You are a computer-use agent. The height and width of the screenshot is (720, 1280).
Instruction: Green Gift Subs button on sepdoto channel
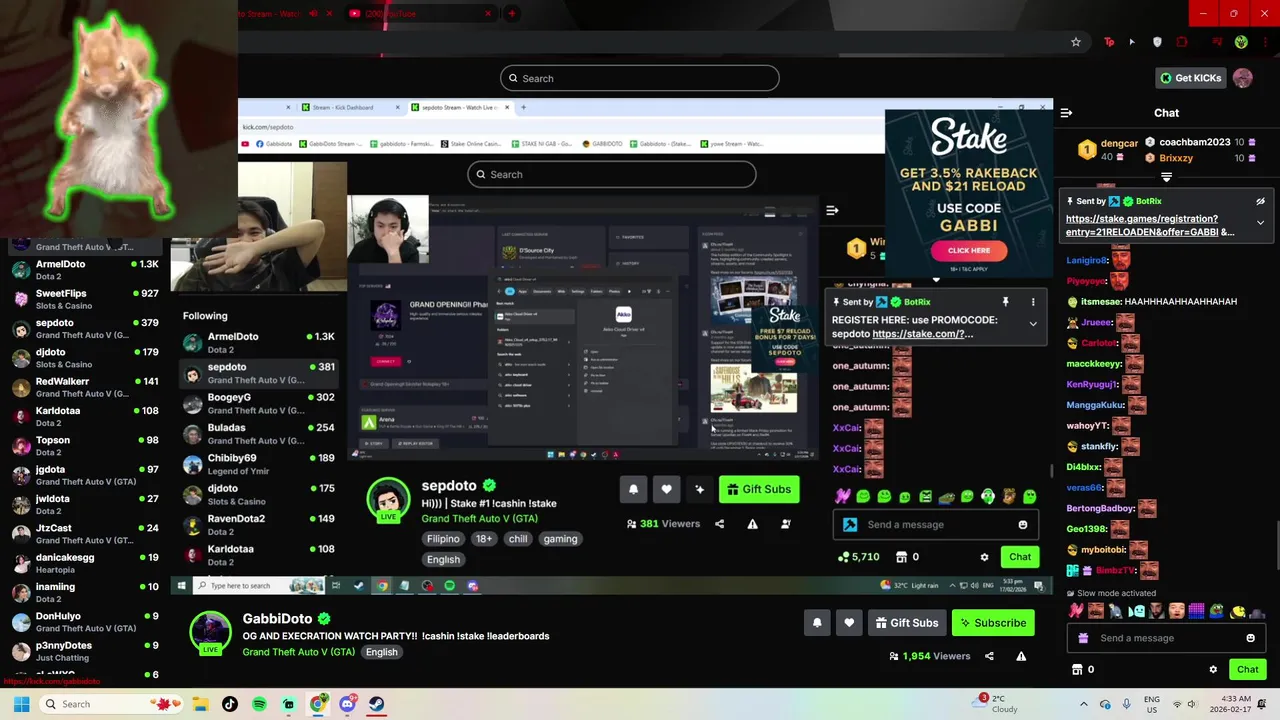(758, 489)
